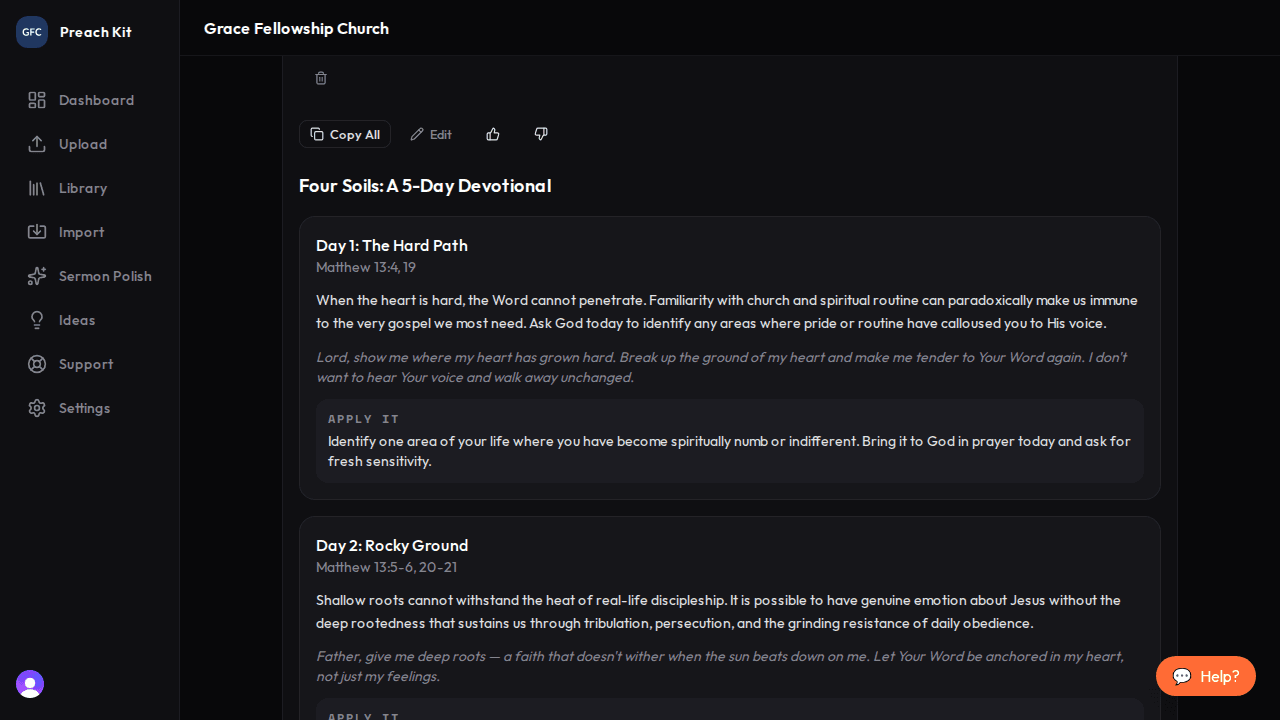The image size is (1280, 720).
Task: Click the Day 1: The Hard Path card
Action: [x=729, y=357]
